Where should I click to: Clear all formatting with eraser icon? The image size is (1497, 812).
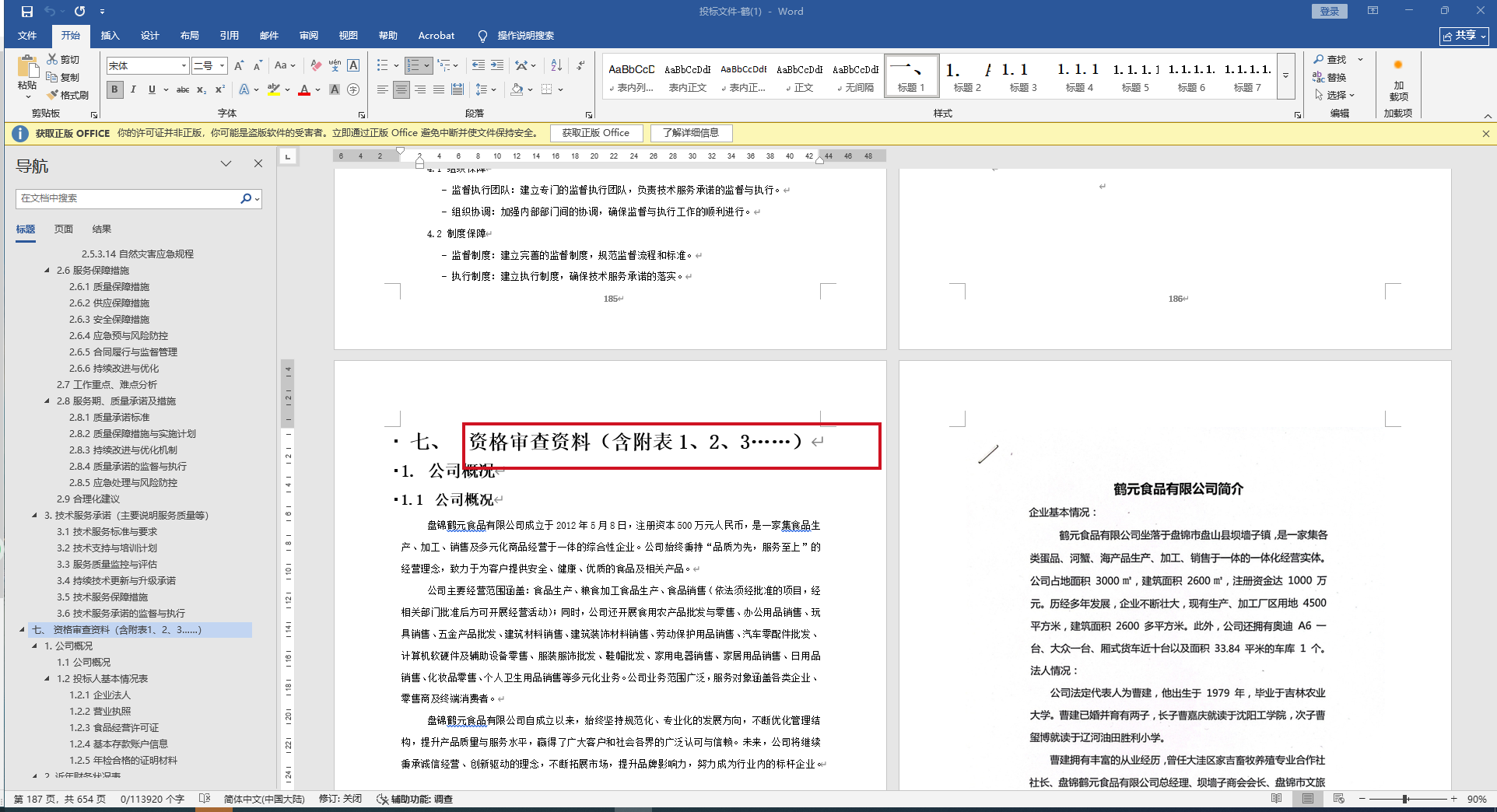click(316, 66)
